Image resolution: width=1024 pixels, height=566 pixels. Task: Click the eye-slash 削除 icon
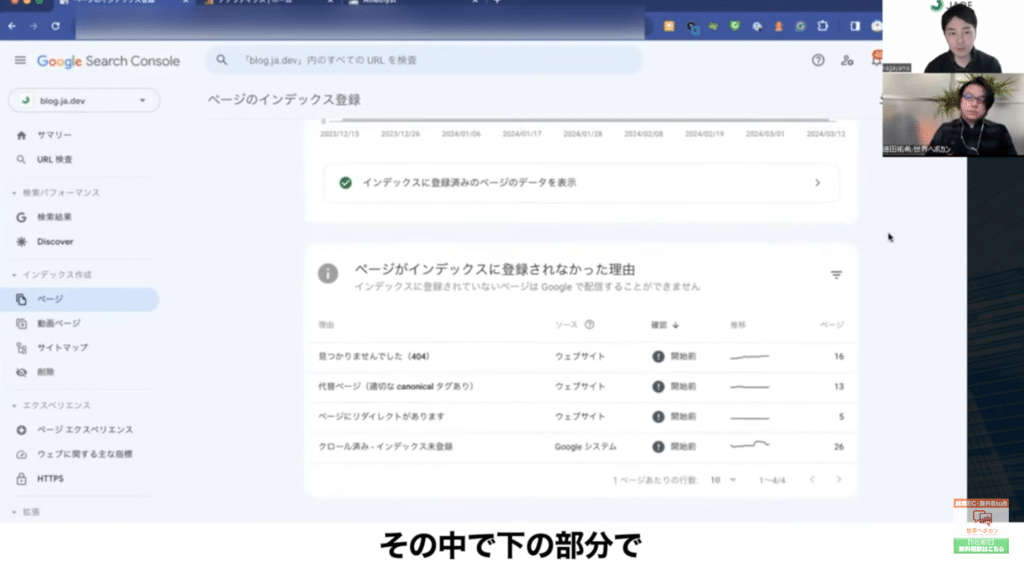[22, 372]
